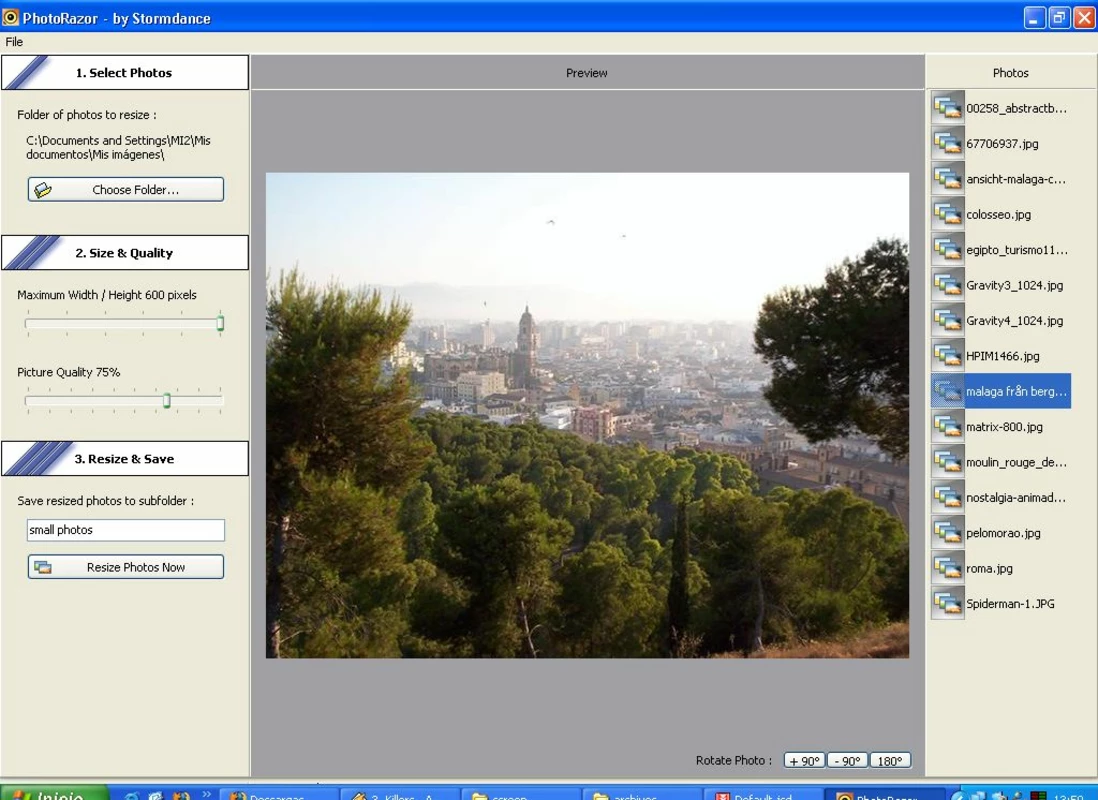The image size is (1098, 800).
Task: Select Spiderman-1.JPG file name
Action: [x=1010, y=604]
